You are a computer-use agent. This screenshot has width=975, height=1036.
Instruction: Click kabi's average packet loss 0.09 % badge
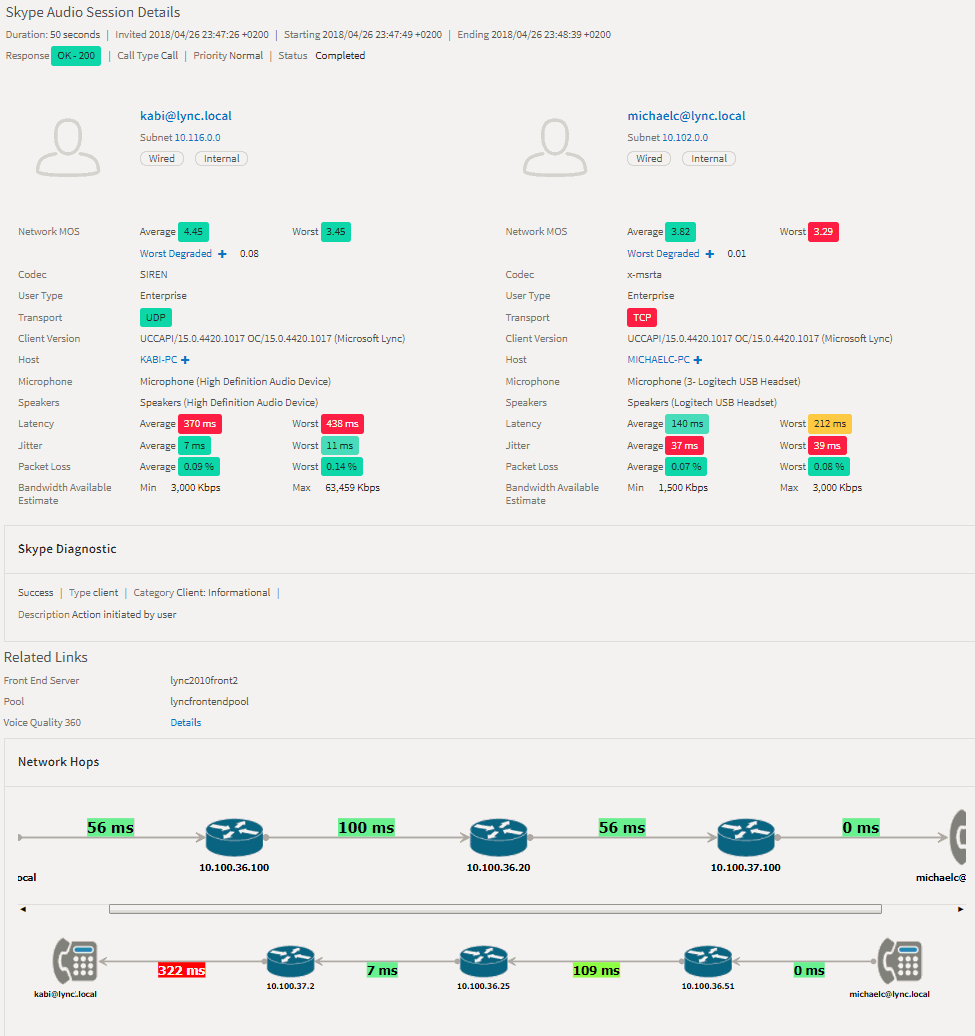199,467
